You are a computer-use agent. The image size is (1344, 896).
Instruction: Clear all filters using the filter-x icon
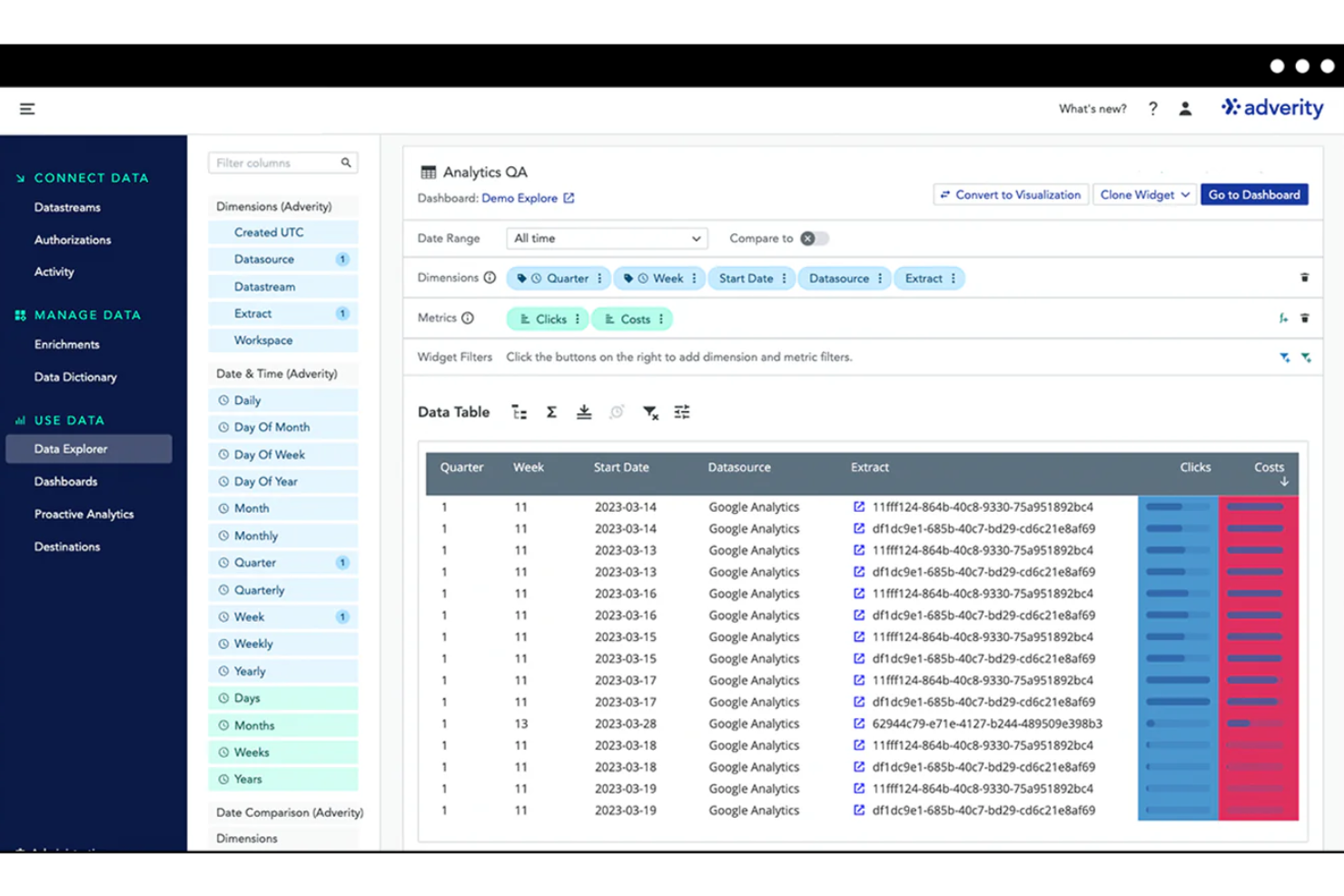650,412
